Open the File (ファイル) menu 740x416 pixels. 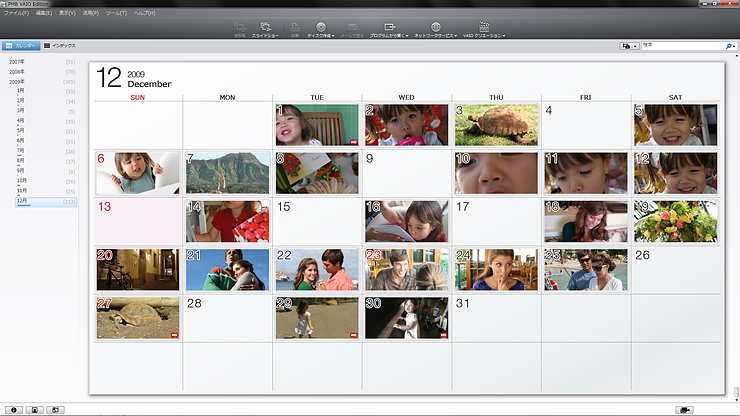[x=16, y=12]
